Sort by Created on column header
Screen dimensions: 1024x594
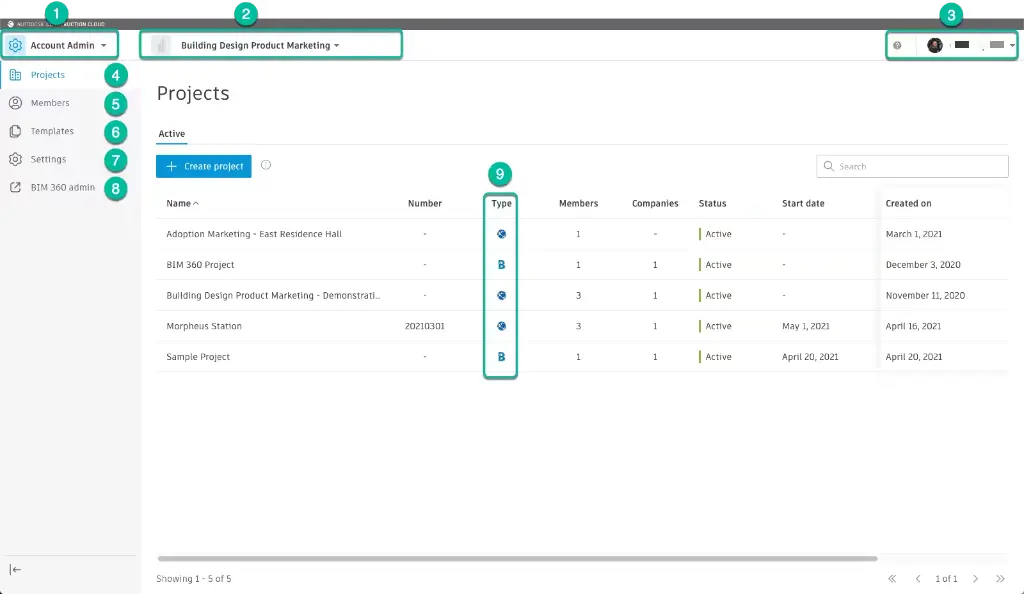pyautogui.click(x=908, y=204)
